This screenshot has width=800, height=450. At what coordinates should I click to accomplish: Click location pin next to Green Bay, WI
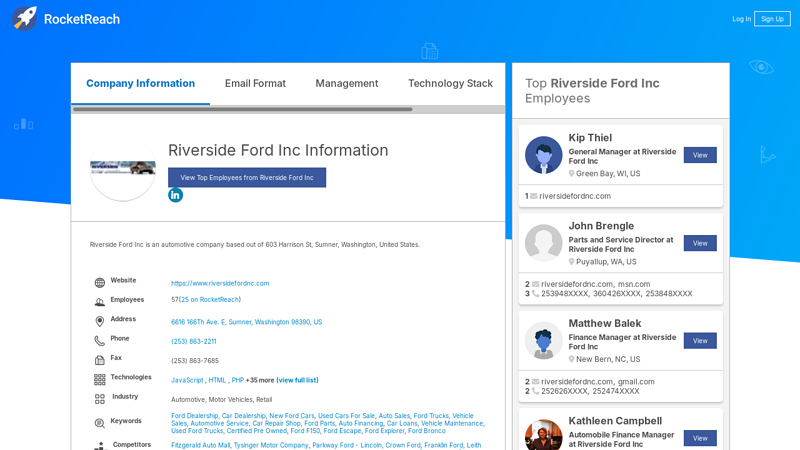point(571,173)
